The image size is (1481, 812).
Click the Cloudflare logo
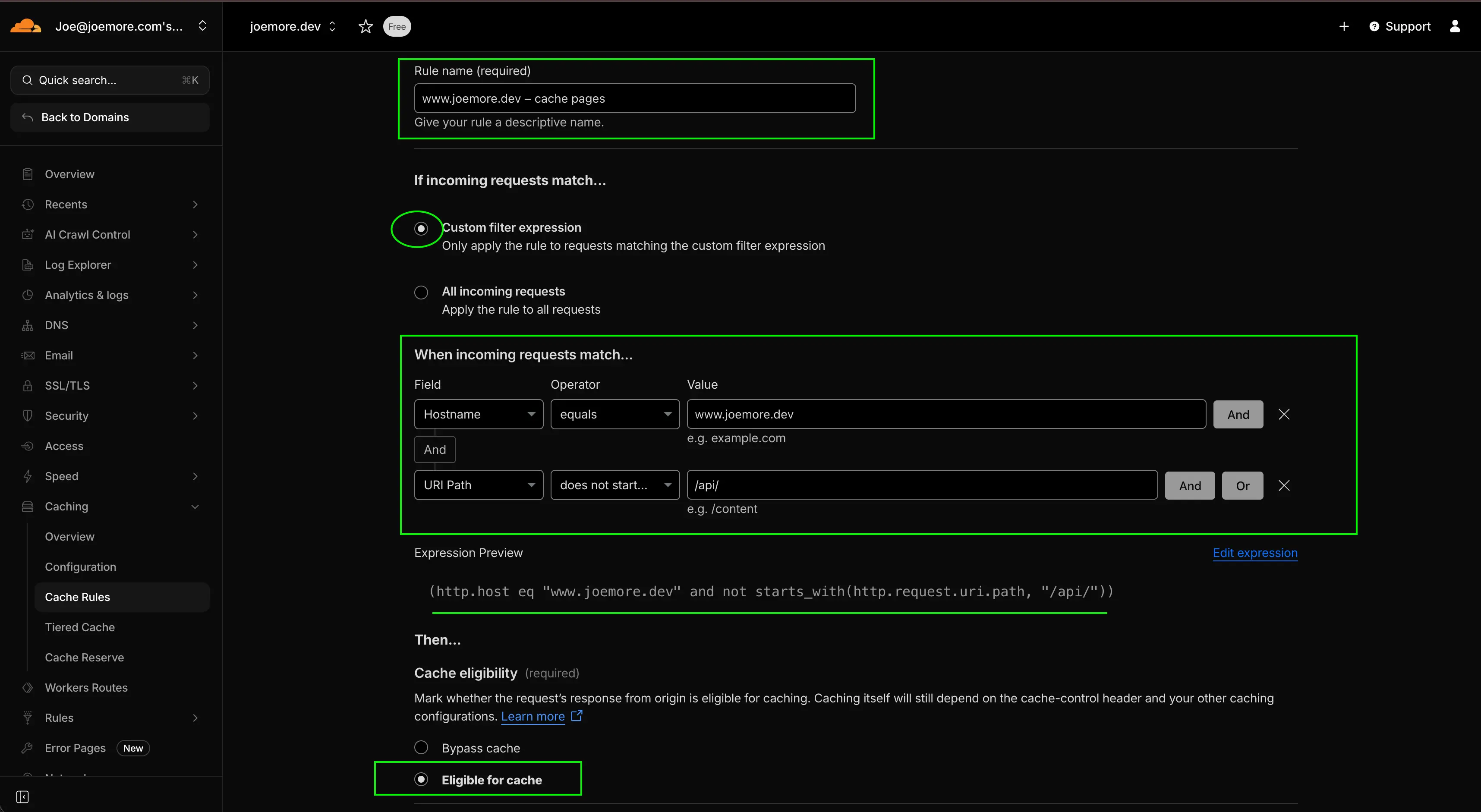25,26
